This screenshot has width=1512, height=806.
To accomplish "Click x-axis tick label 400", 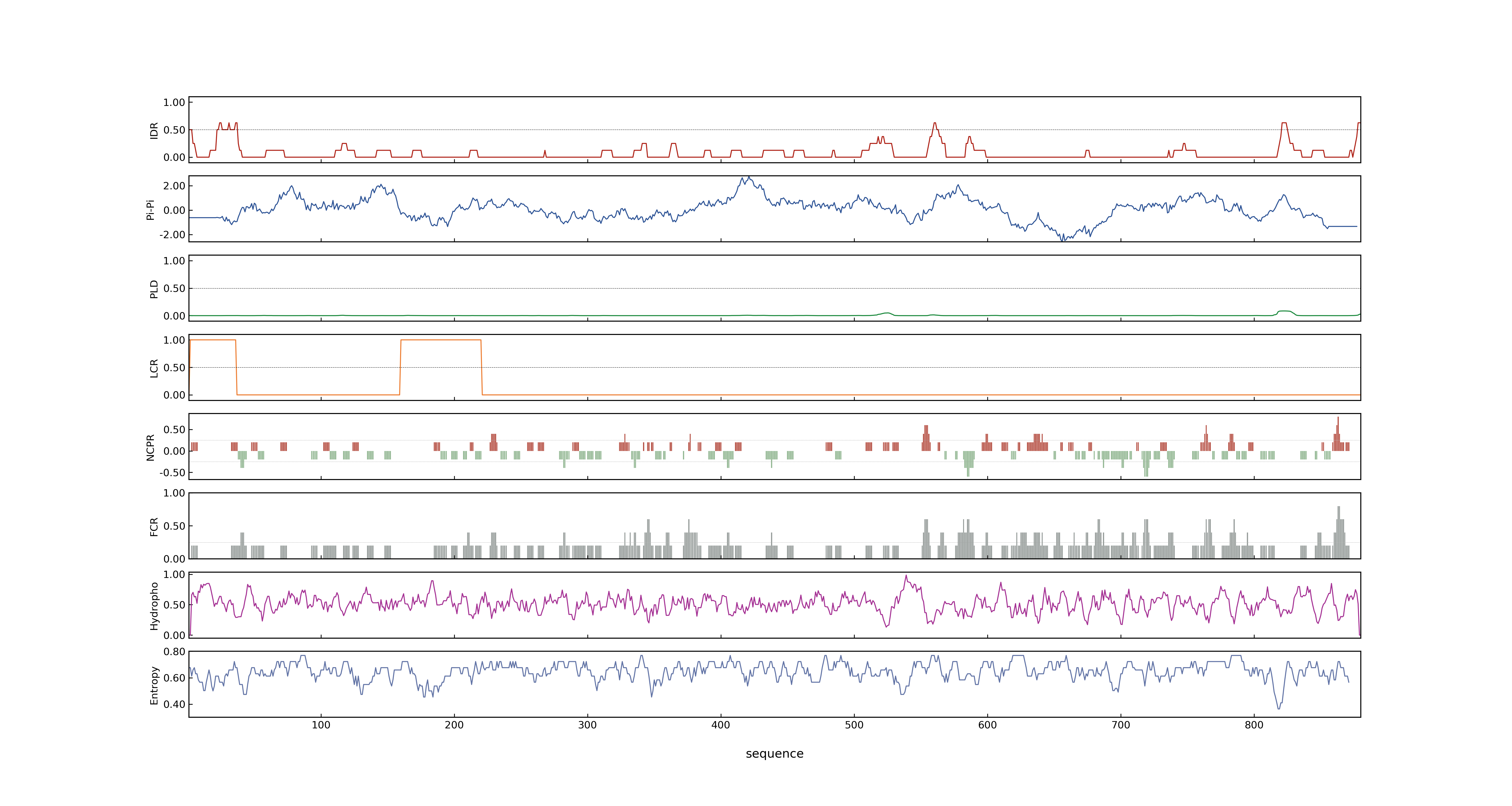I will pos(721,725).
